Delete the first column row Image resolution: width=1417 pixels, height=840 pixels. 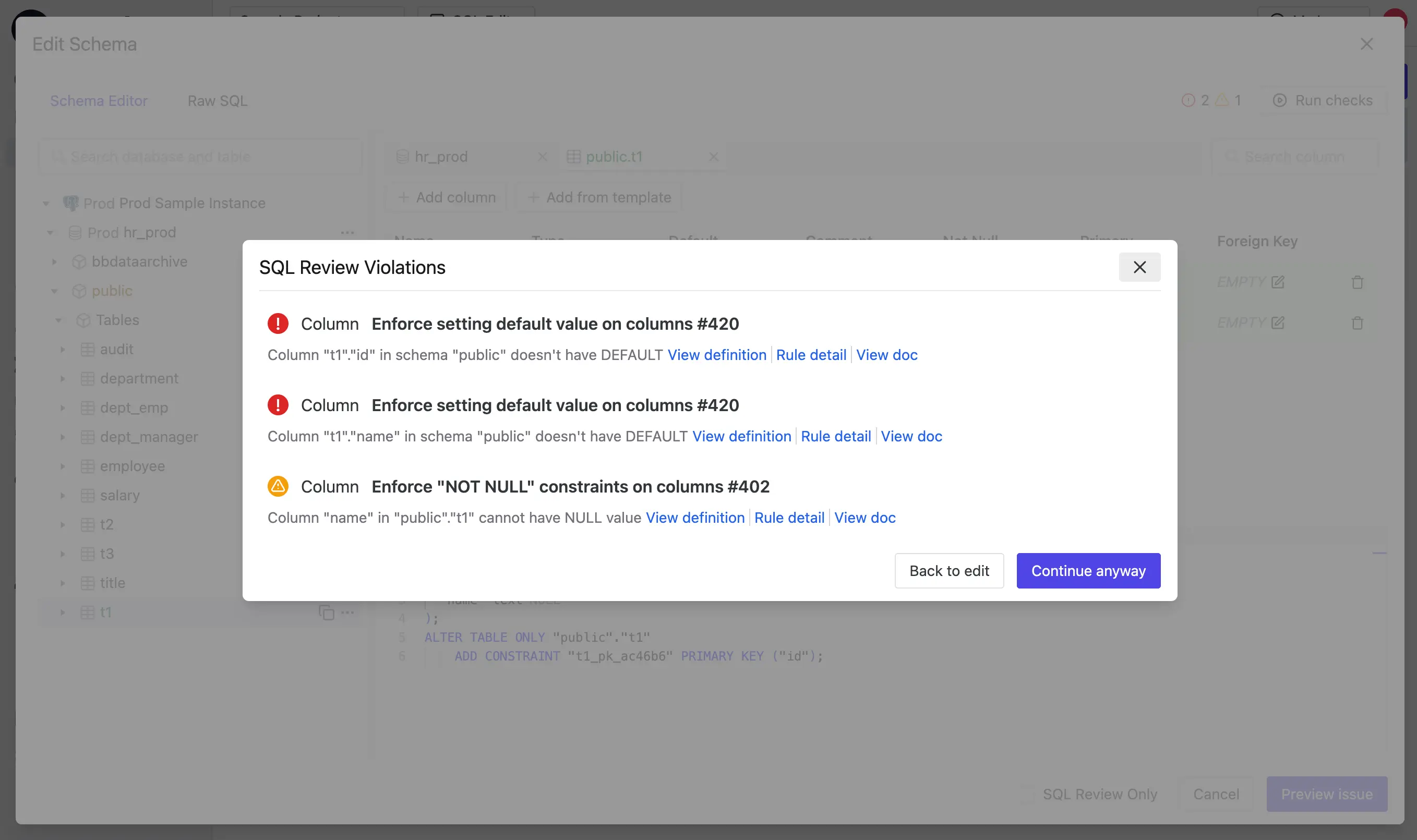coord(1357,282)
